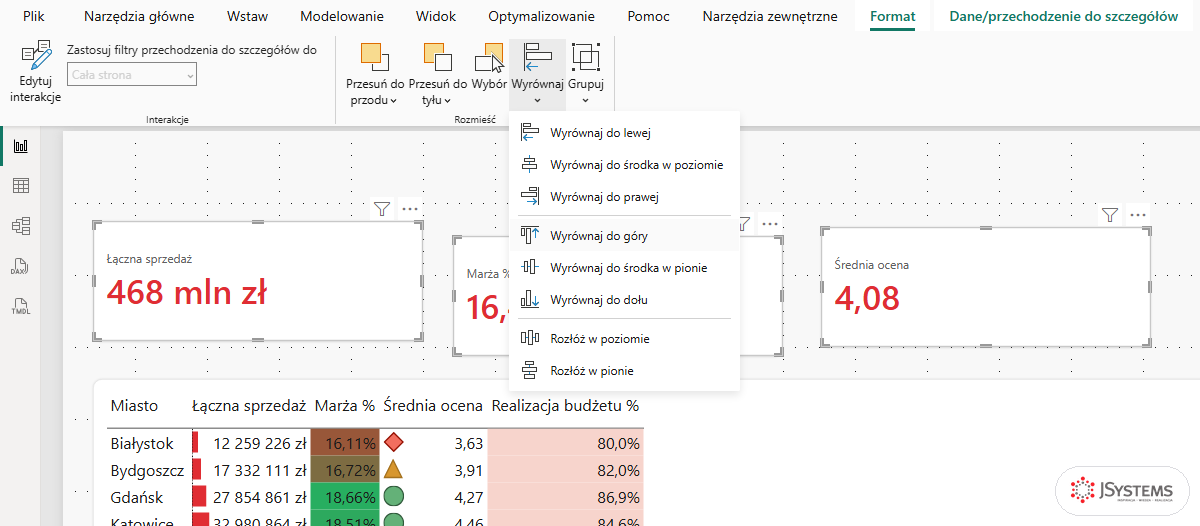Select the Łączna sprzedaż card value 468 mln zł
The image size is (1200, 526).
pos(187,293)
